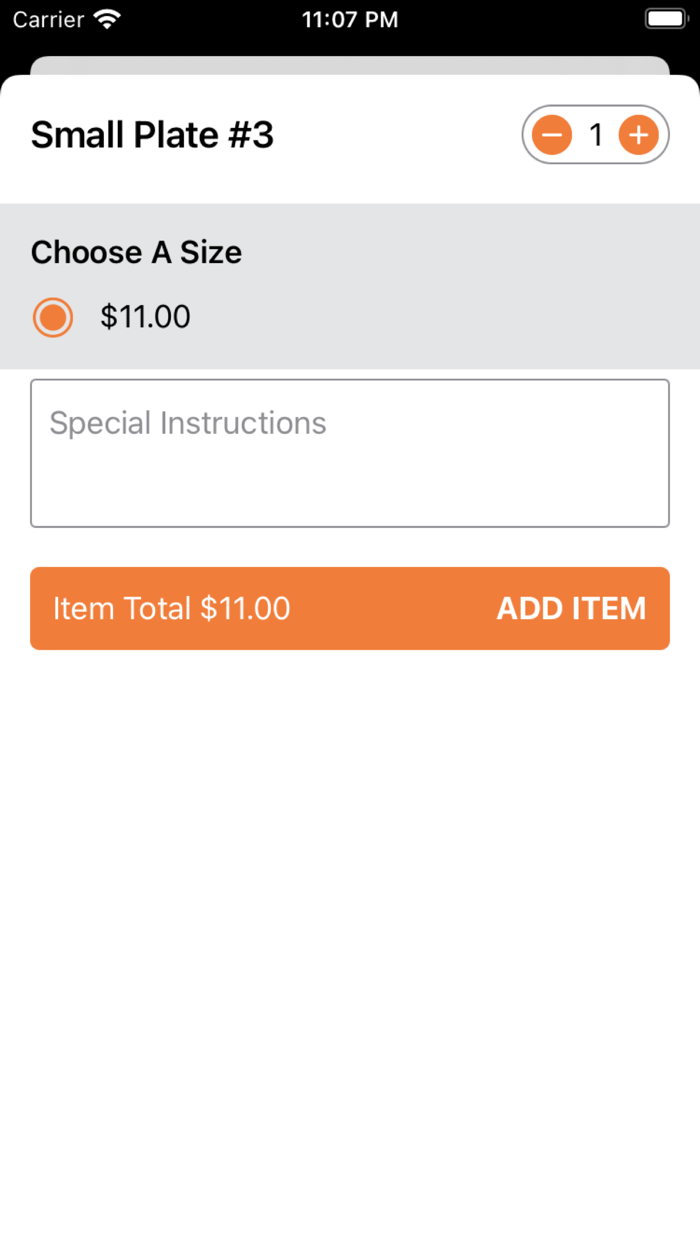Screen dimensions: 700x1244
Task: Click white header space beside Small Plate #3
Action: click(400, 135)
